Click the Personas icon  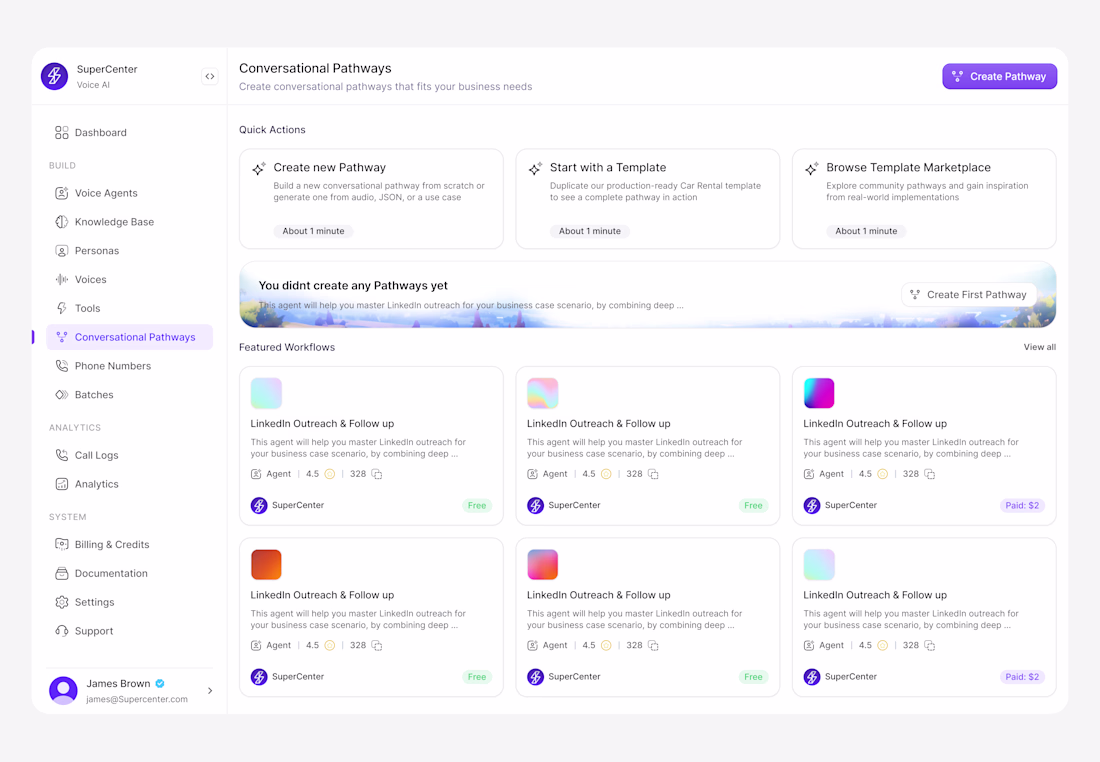(62, 250)
